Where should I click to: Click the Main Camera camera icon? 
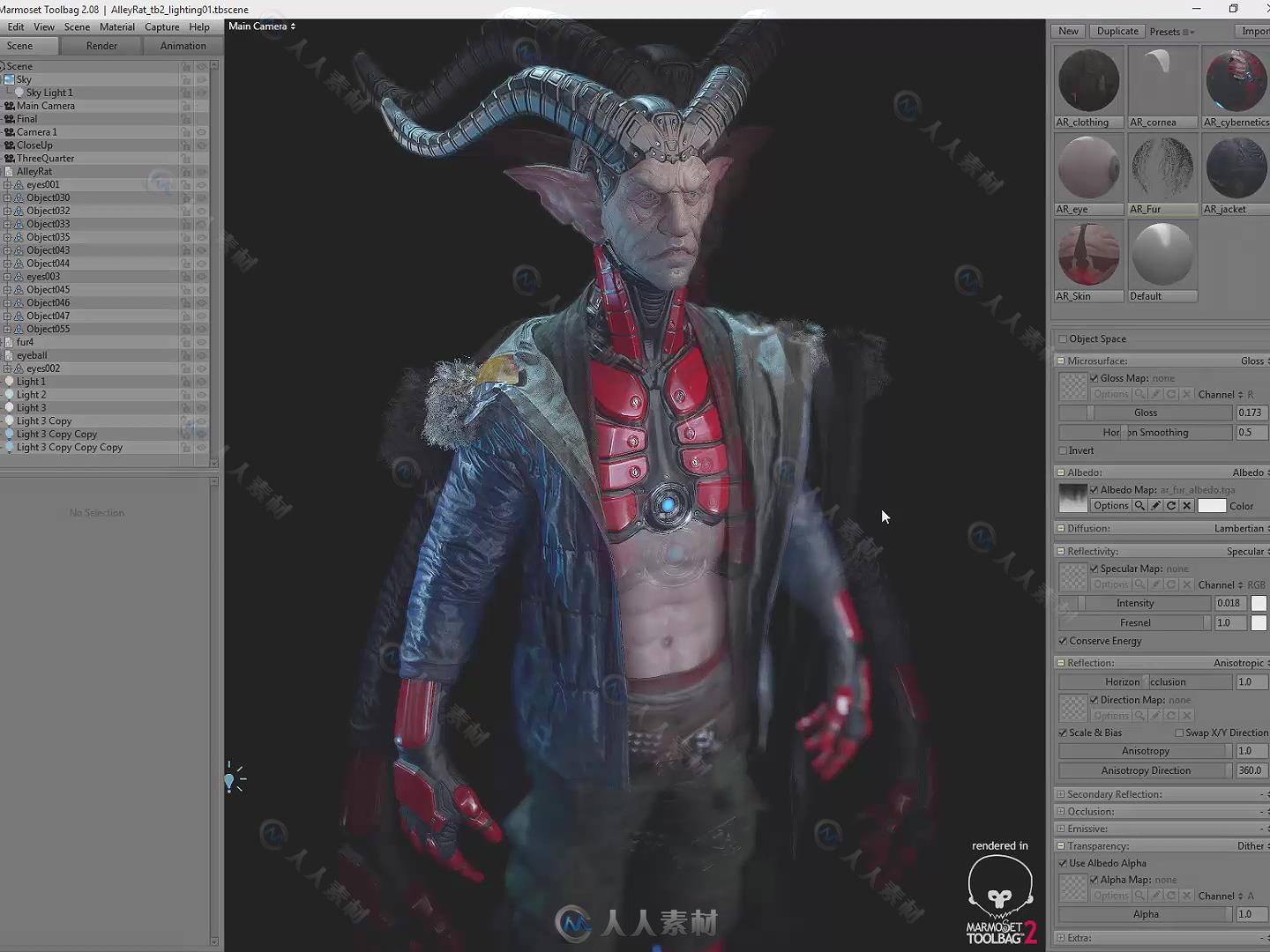[9, 106]
